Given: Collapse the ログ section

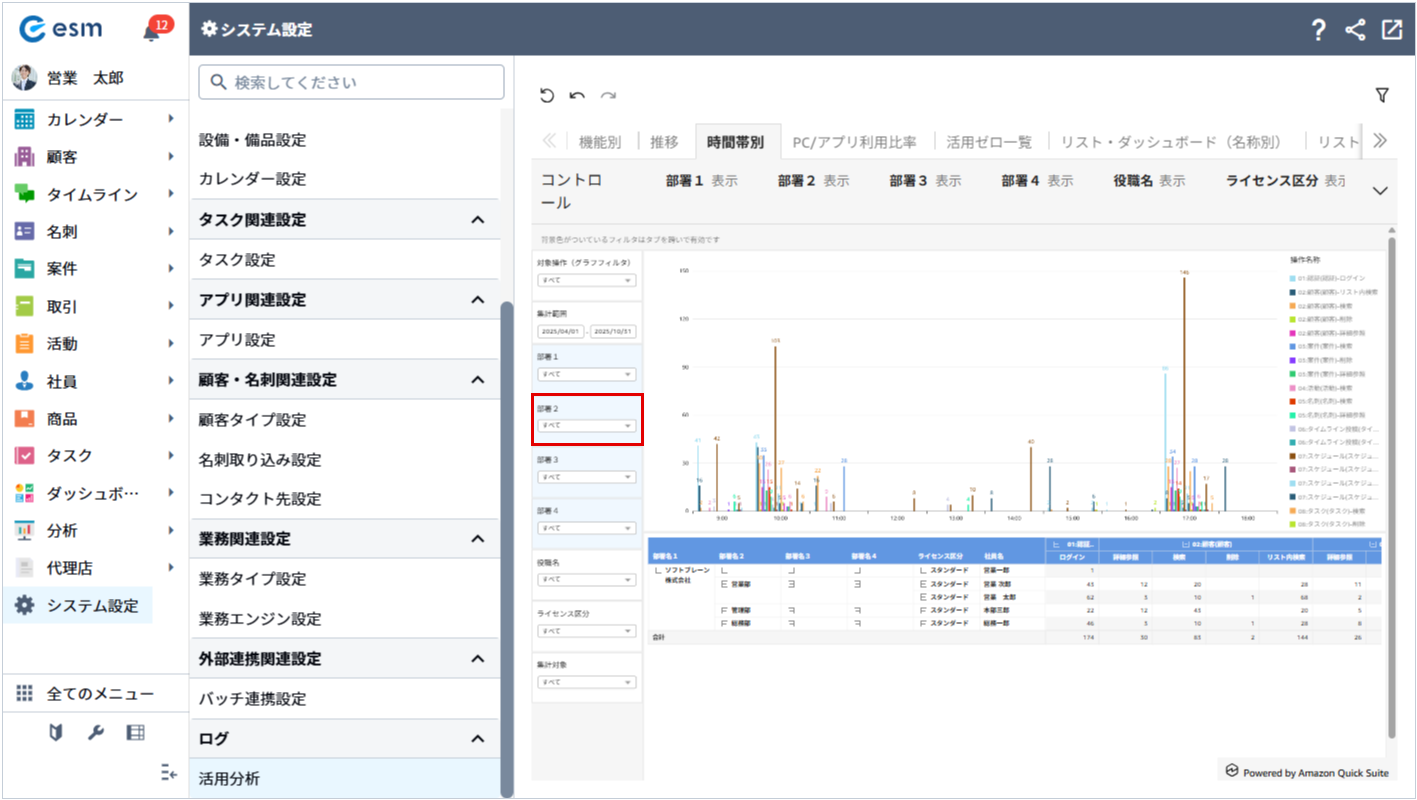Looking at the screenshot, I should pyautogui.click(x=477, y=739).
